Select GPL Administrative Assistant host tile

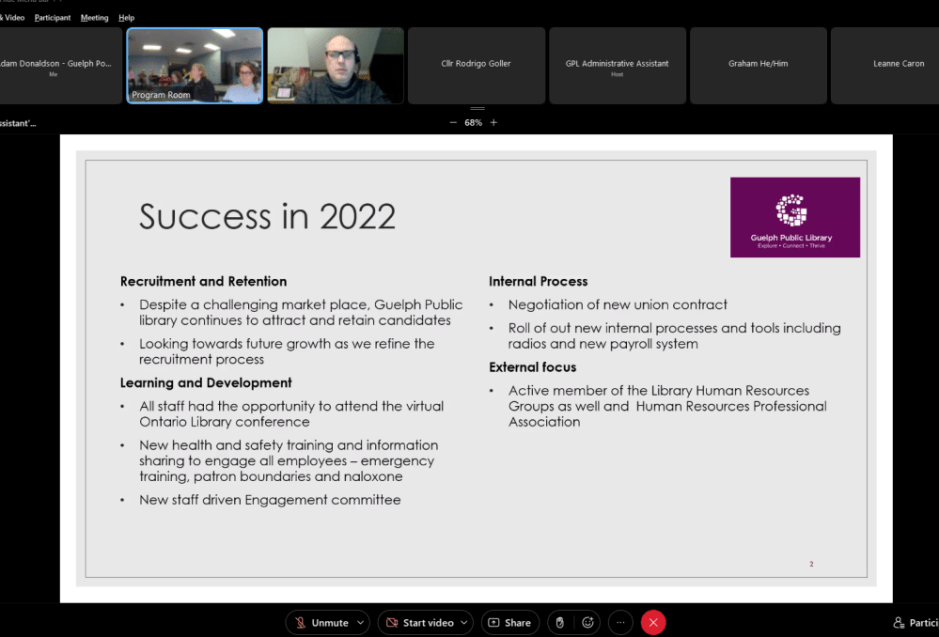coord(617,65)
